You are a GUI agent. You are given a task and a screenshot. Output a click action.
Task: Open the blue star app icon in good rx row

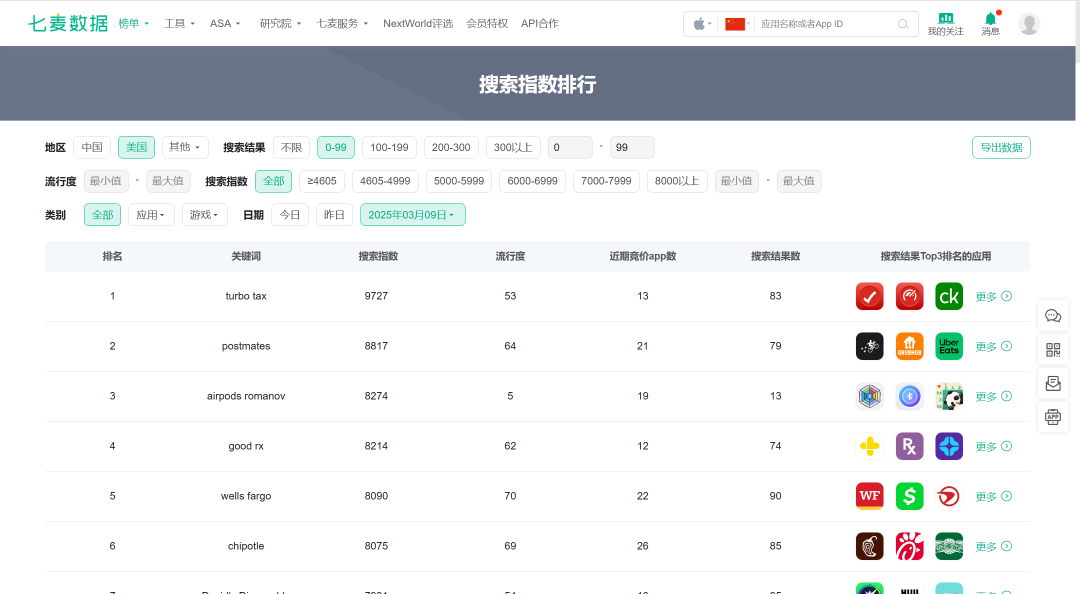point(949,446)
